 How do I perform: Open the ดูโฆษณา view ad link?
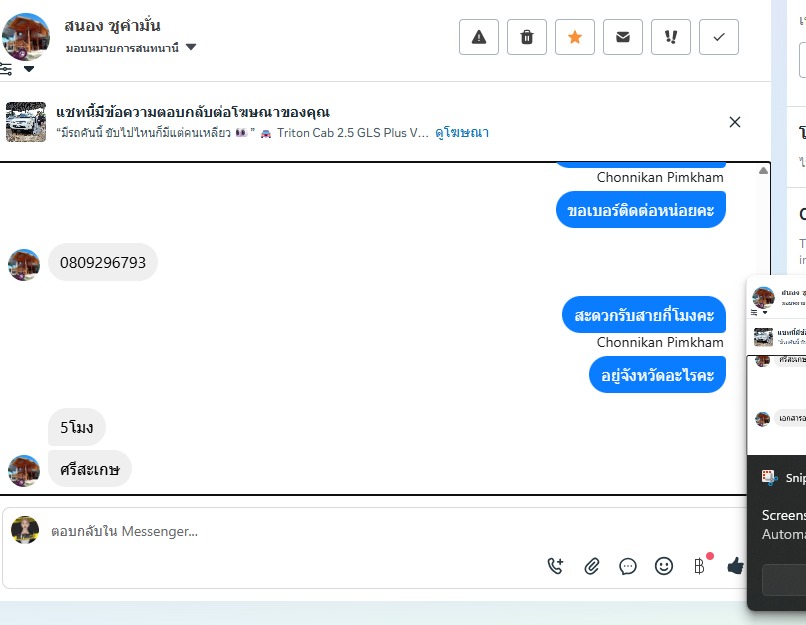point(462,133)
